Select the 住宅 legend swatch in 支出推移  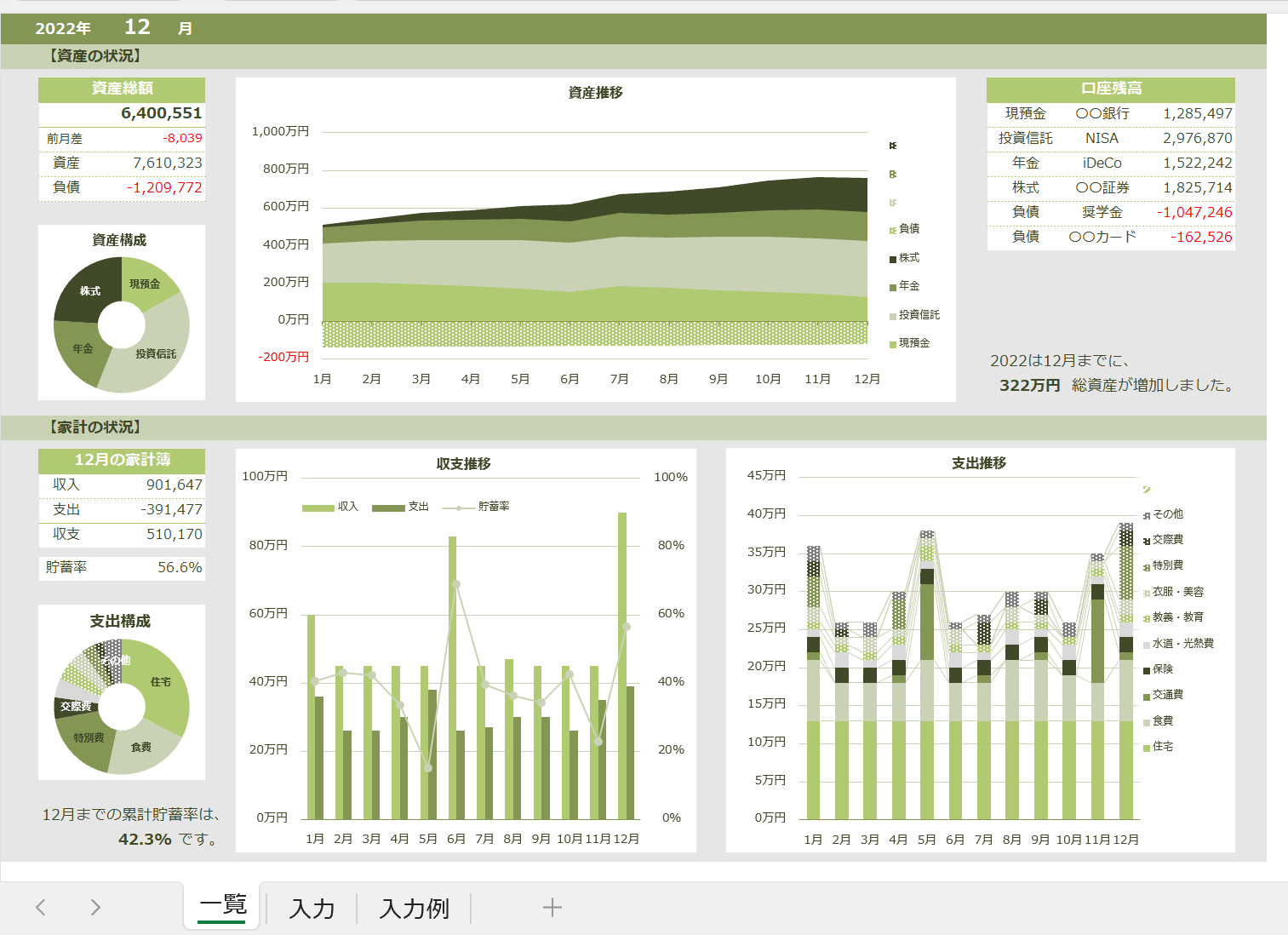pos(1147,748)
